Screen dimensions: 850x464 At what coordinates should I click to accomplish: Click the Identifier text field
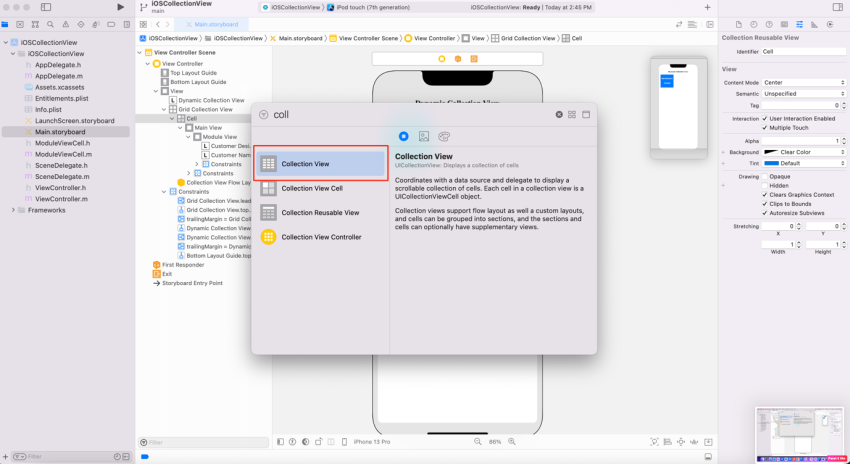803,51
